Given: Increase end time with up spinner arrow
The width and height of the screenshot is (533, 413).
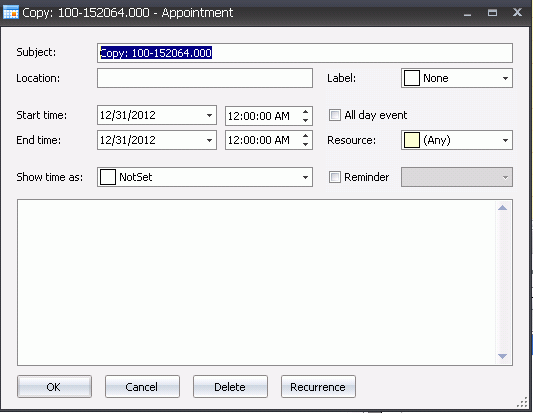Looking at the screenshot, I should [x=305, y=136].
